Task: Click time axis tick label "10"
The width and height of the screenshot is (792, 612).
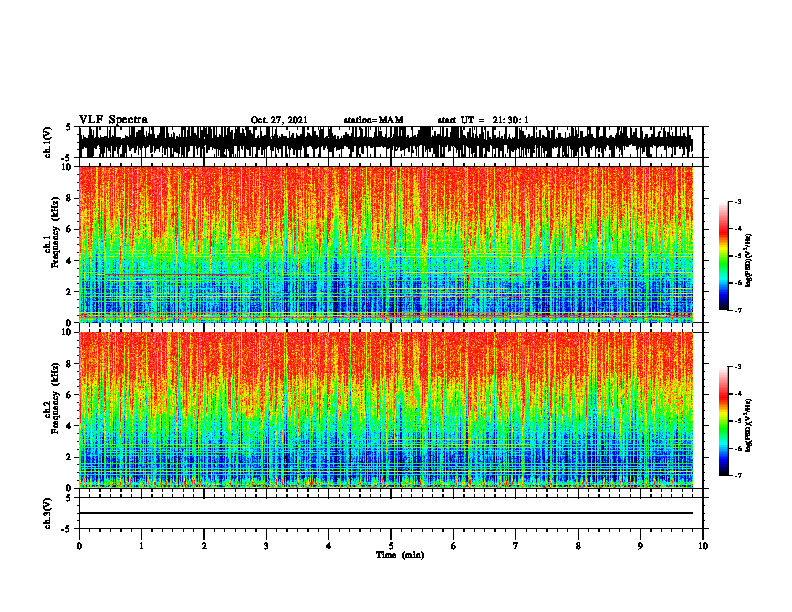Action: (x=703, y=546)
